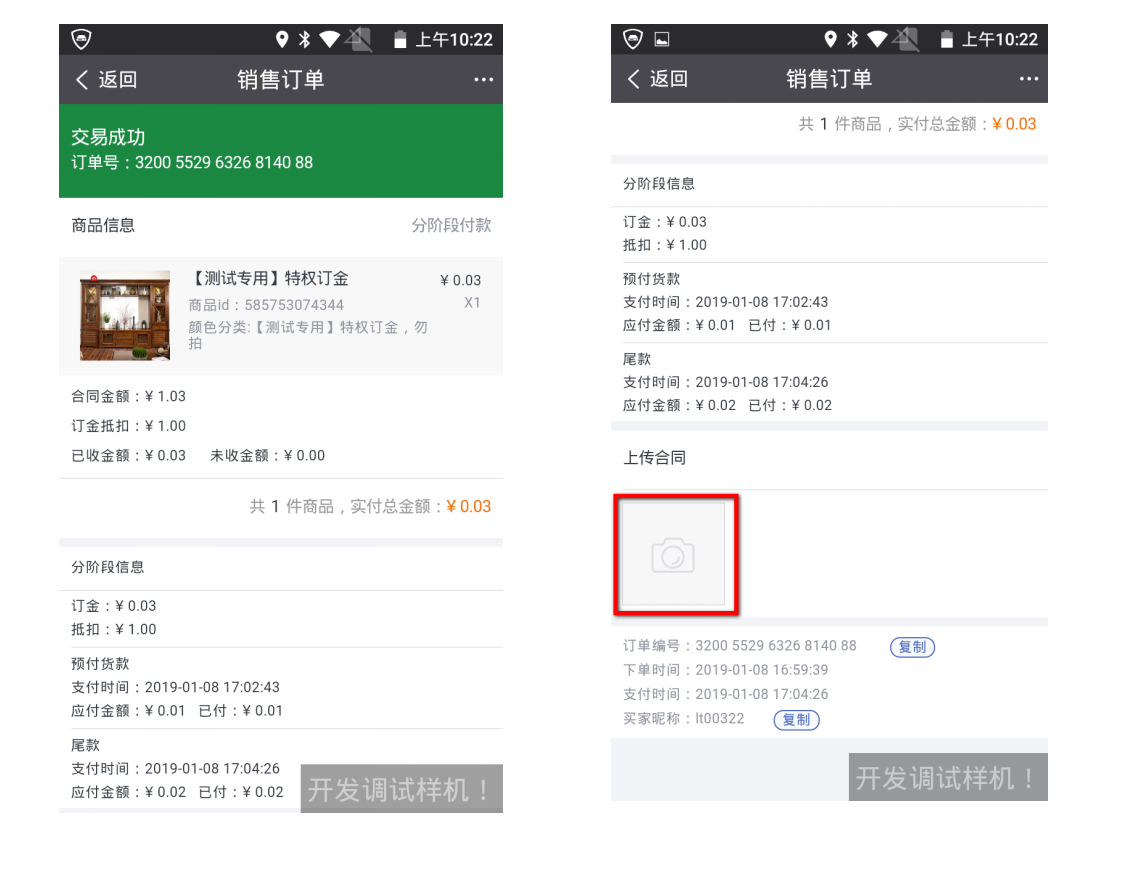Tap shield icon in left status bar

(x=81, y=39)
